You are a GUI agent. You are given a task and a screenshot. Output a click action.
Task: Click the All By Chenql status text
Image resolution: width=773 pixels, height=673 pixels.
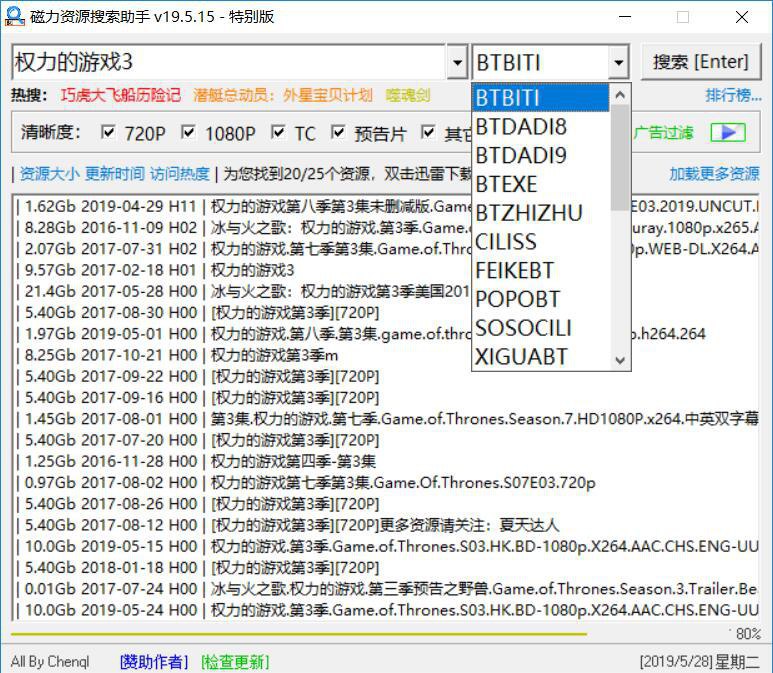click(x=50, y=661)
